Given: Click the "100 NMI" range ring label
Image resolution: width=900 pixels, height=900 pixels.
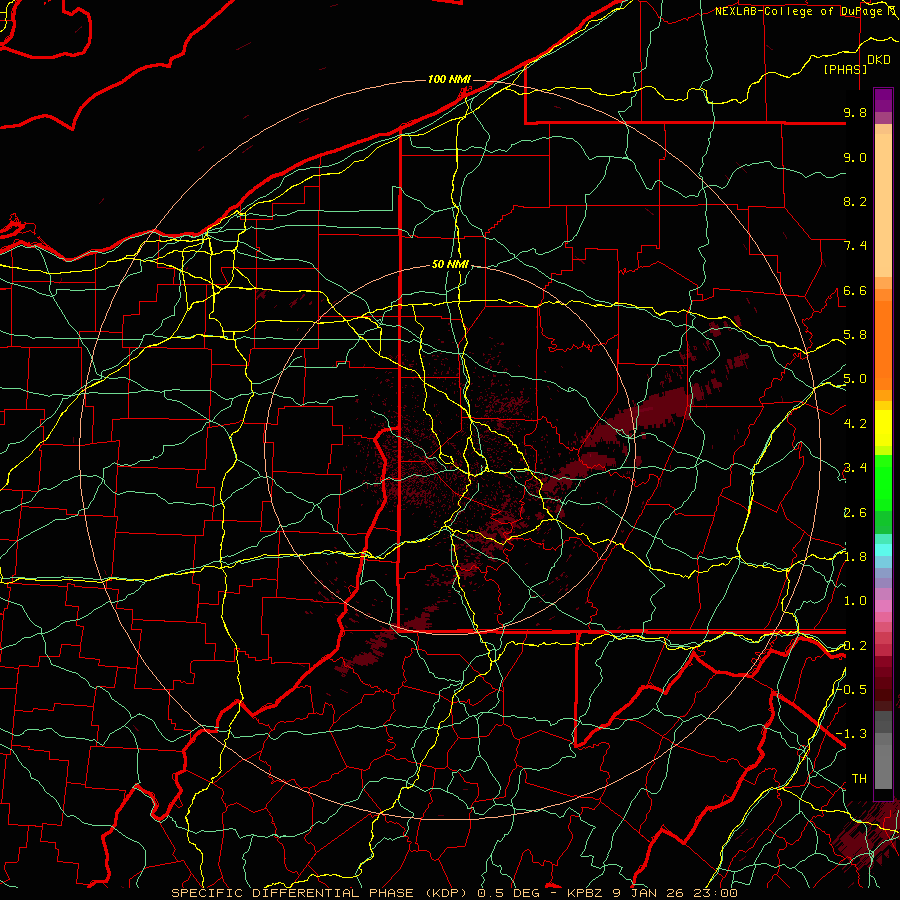Looking at the screenshot, I should (449, 79).
